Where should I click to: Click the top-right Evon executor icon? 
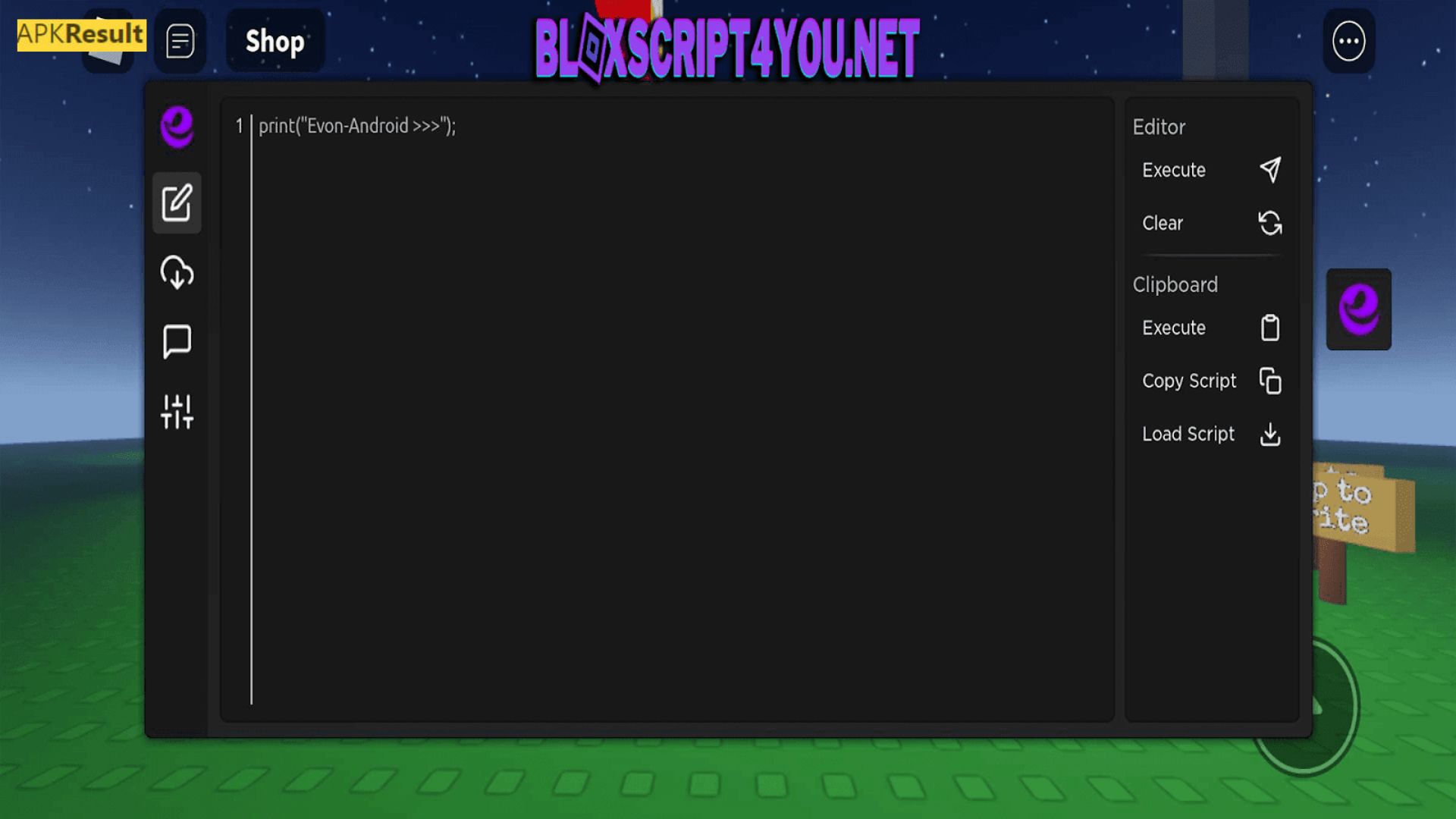[1360, 309]
